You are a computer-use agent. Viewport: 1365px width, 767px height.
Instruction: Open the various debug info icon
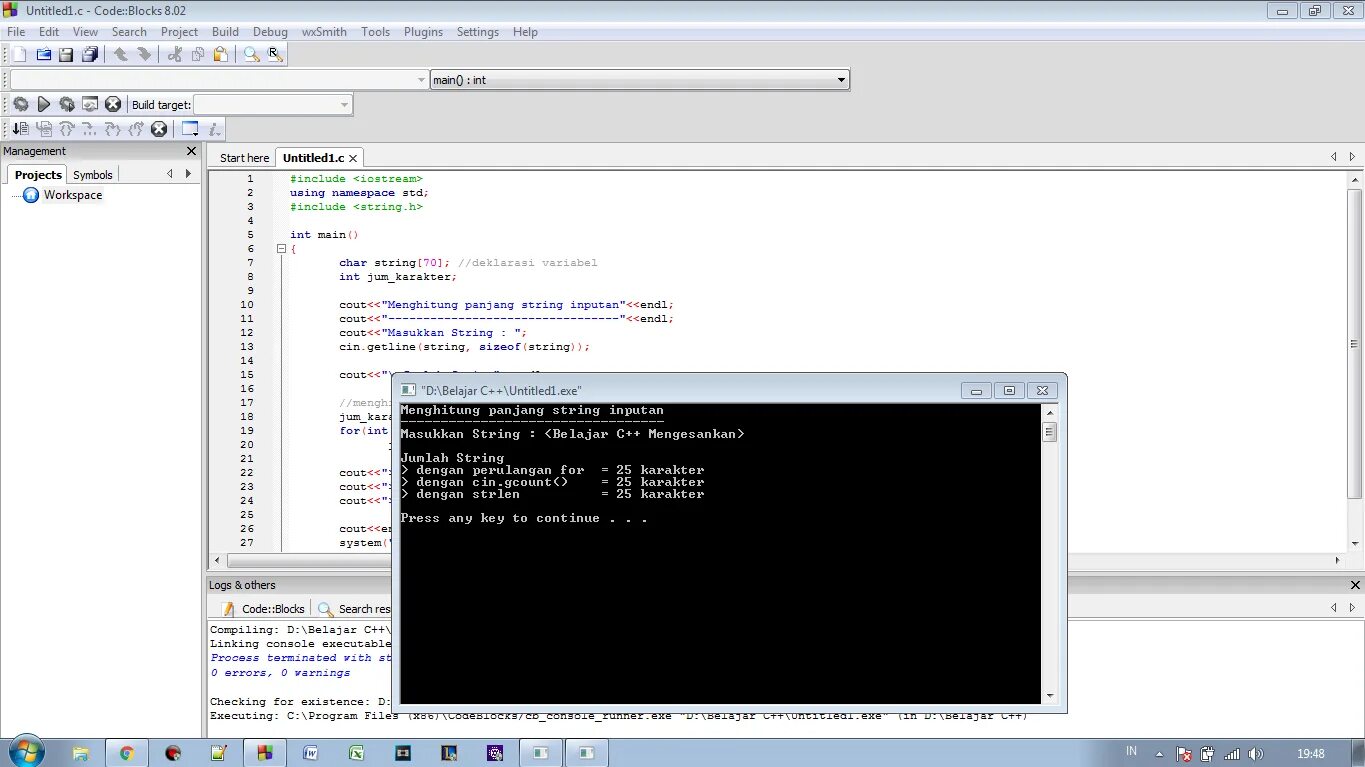pos(213,129)
